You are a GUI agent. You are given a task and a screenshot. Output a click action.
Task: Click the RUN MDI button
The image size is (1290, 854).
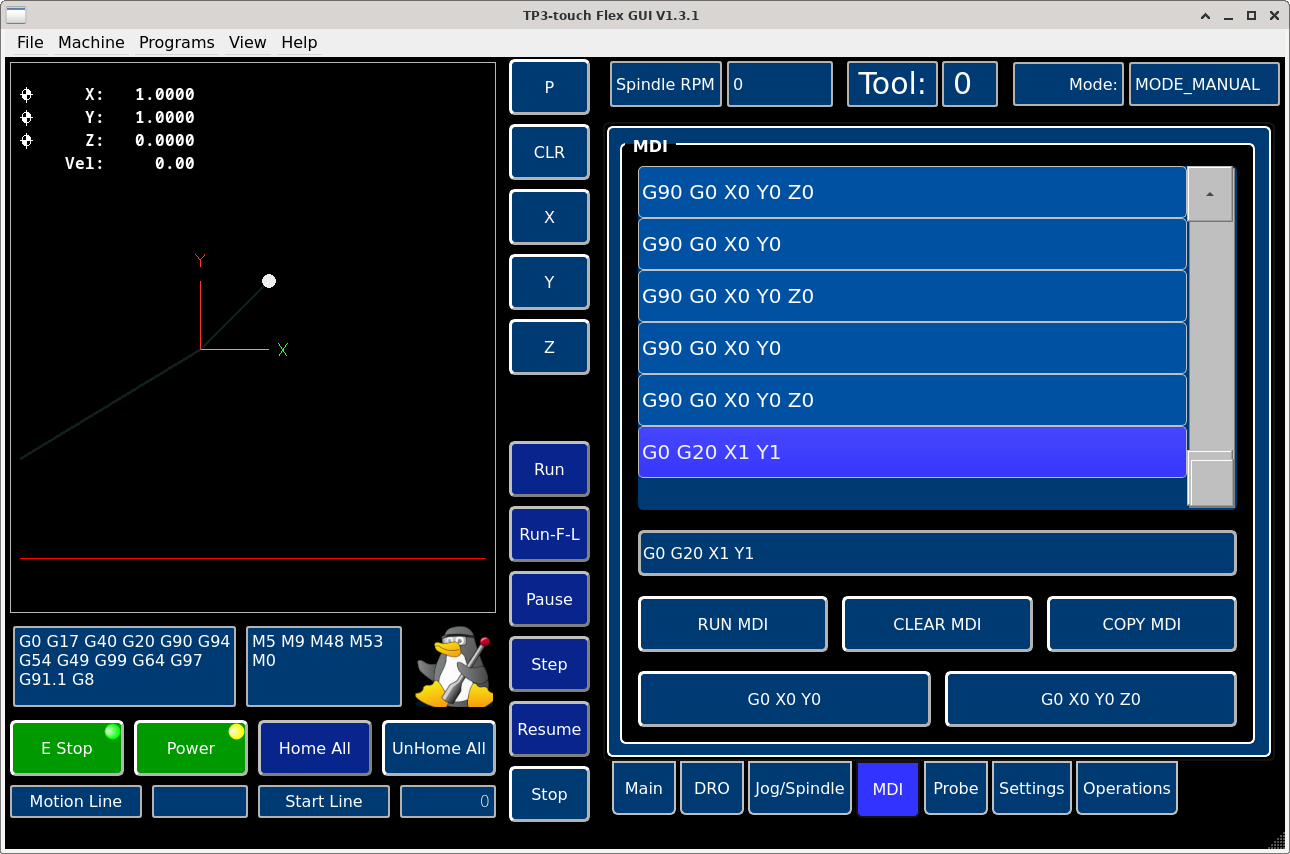tap(733, 624)
